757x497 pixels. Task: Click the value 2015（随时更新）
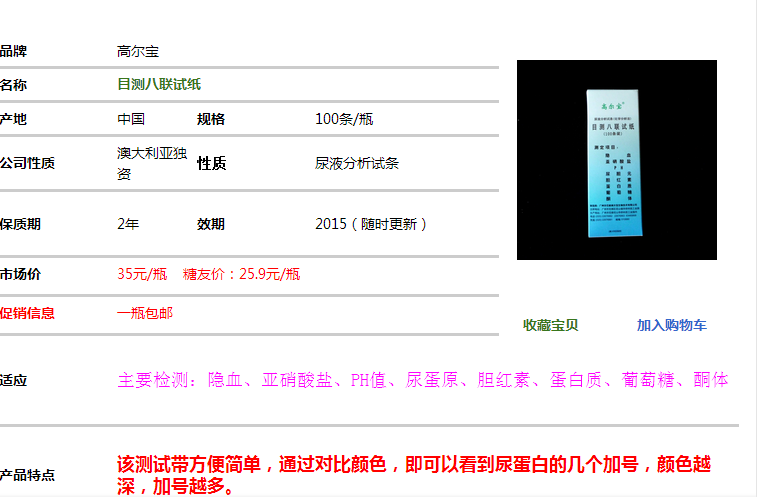coord(371,224)
